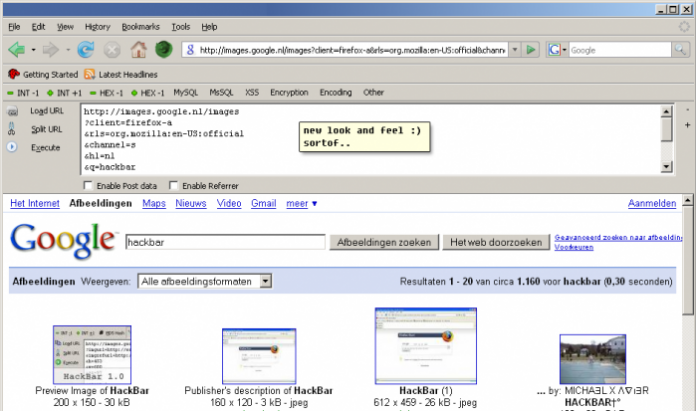Expand the 'meer' Google services dropdown
Screen dimensions: 696x411
pos(302,203)
